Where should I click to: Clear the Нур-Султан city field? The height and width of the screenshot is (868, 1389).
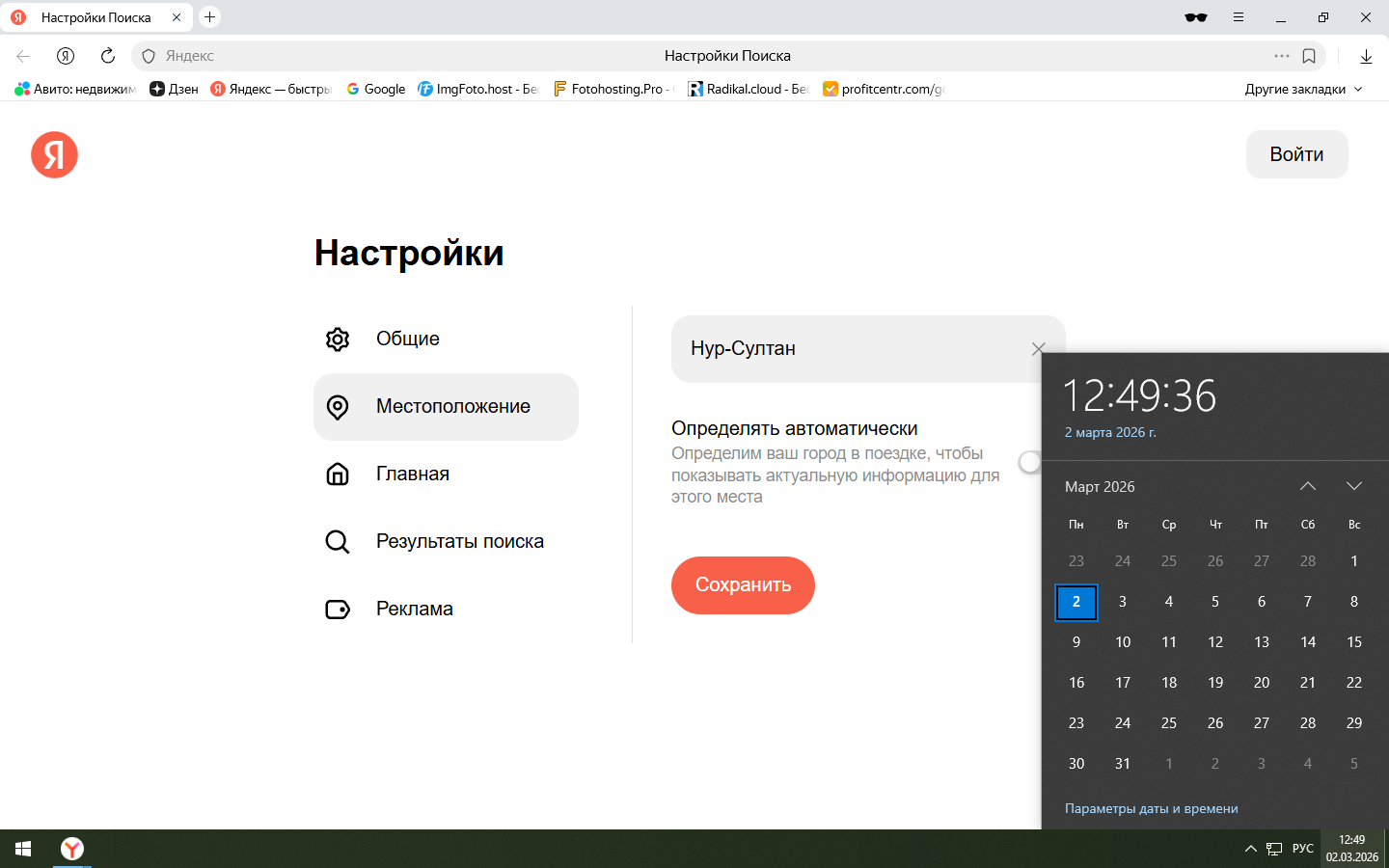pyautogui.click(x=1038, y=348)
